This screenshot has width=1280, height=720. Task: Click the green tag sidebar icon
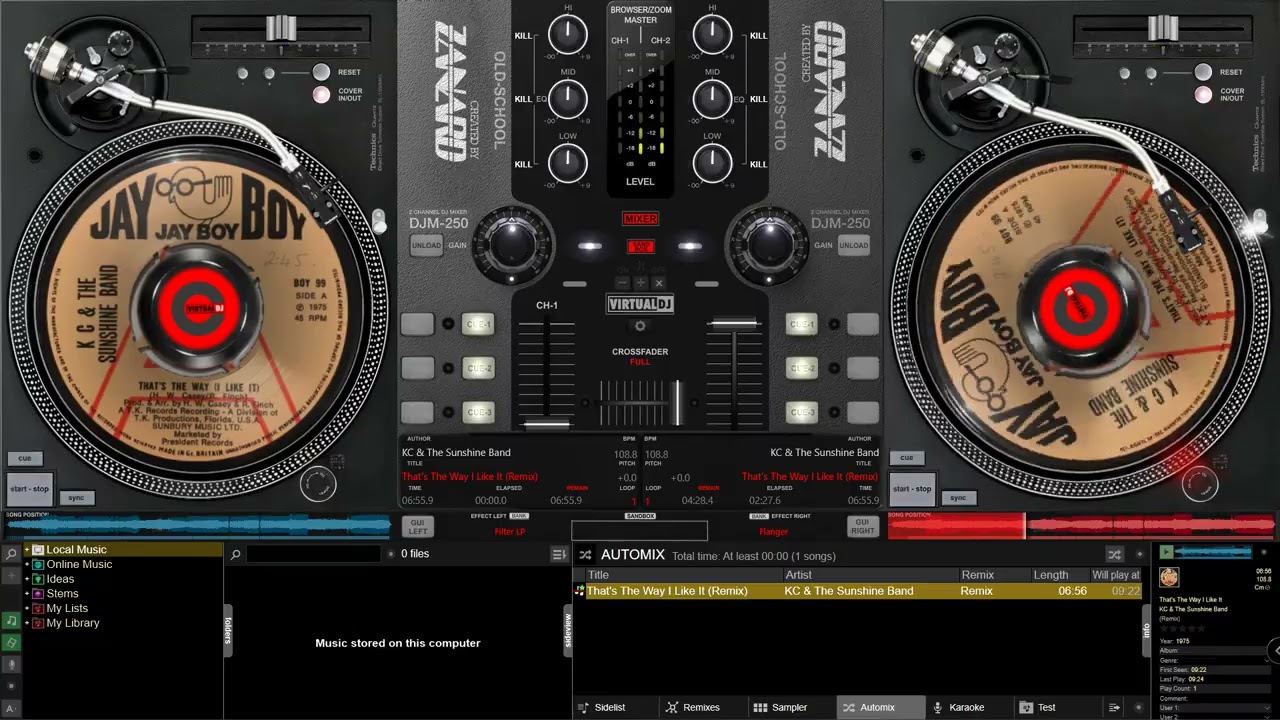11,642
